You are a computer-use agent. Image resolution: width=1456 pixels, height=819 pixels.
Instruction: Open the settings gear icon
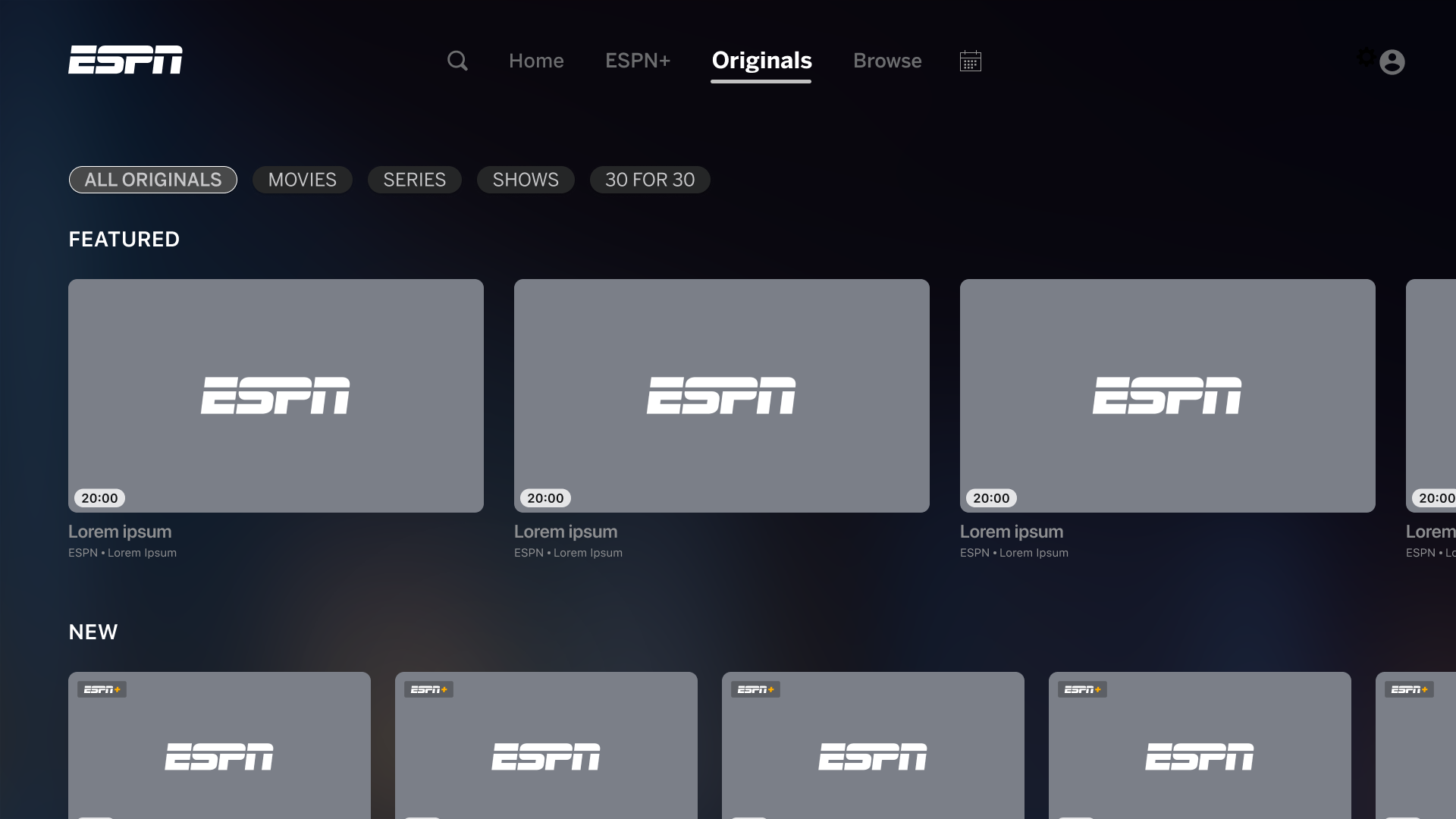(1366, 57)
